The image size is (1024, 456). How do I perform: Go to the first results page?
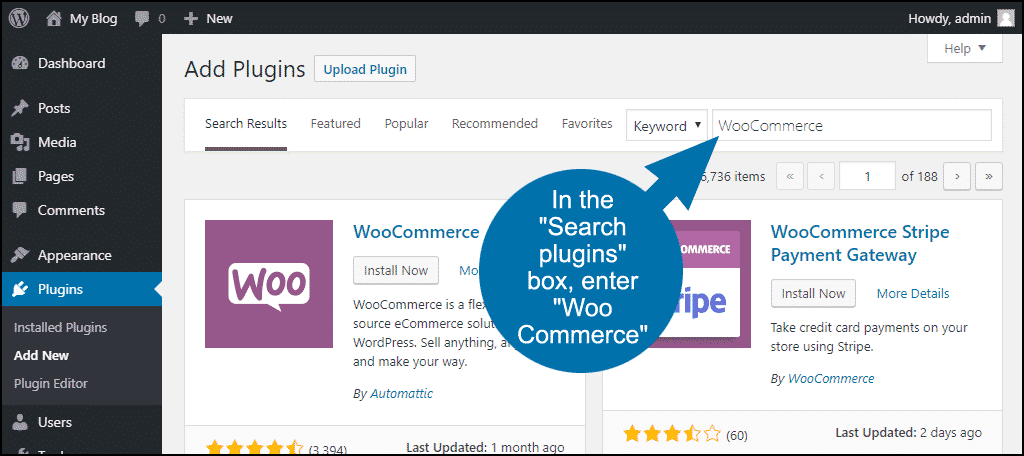(790, 176)
